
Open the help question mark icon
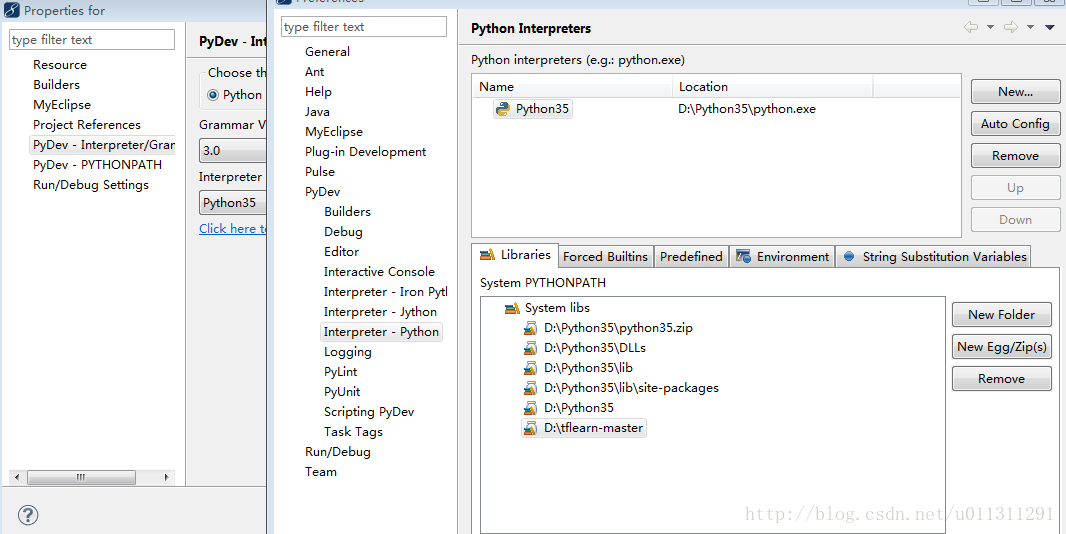coord(28,514)
